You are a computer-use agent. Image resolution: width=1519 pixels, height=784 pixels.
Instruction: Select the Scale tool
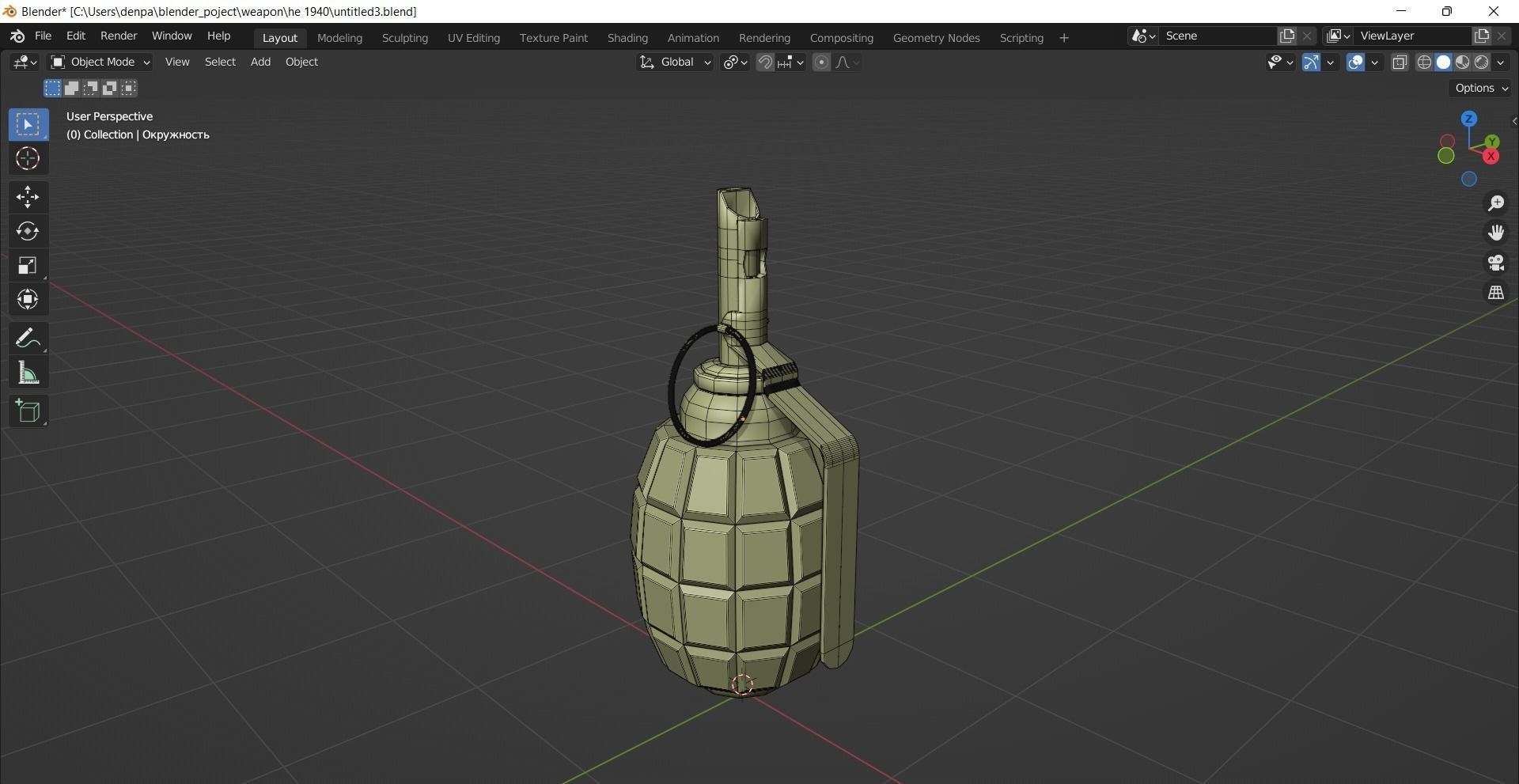point(28,265)
